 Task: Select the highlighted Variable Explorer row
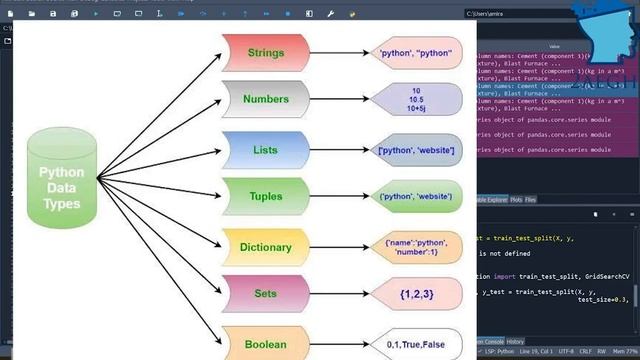[557, 90]
